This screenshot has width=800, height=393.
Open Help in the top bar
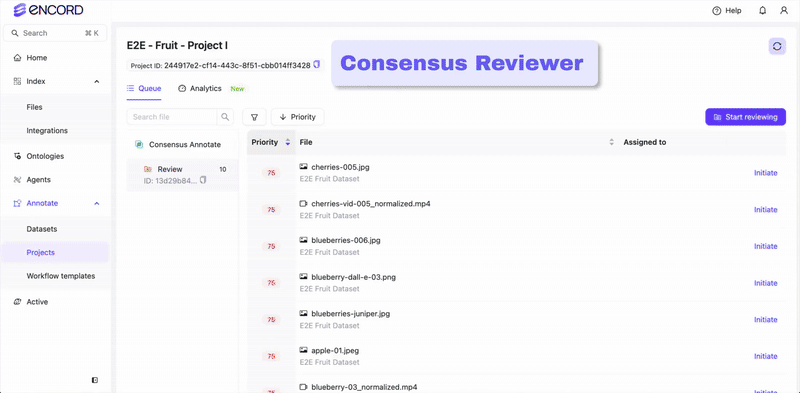point(727,10)
